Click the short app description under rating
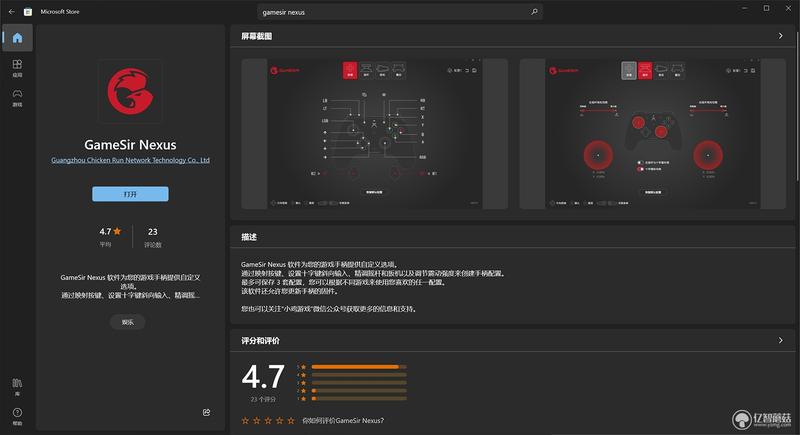Image resolution: width=800 pixels, height=435 pixels. click(x=130, y=286)
